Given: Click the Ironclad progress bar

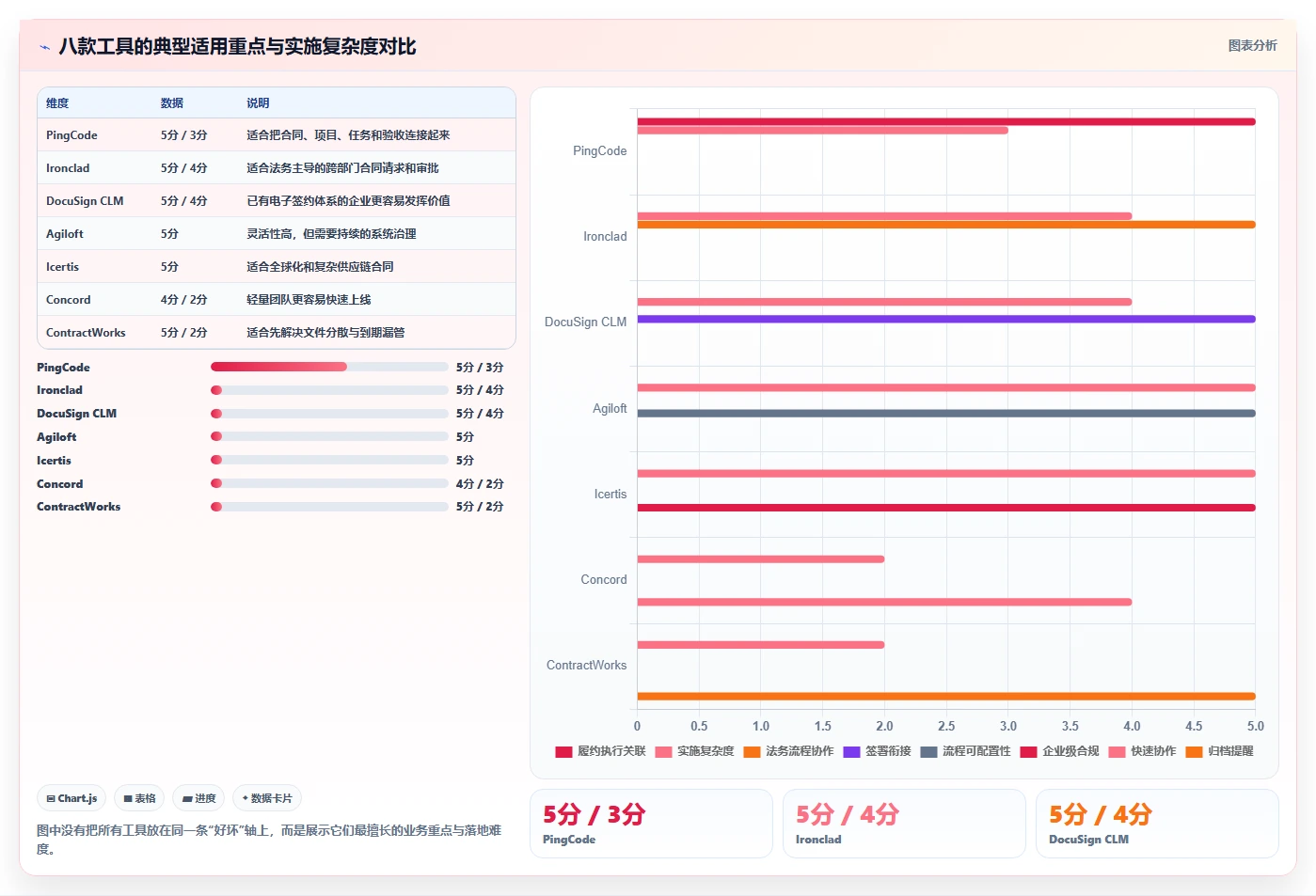Looking at the screenshot, I should pyautogui.click(x=329, y=390).
